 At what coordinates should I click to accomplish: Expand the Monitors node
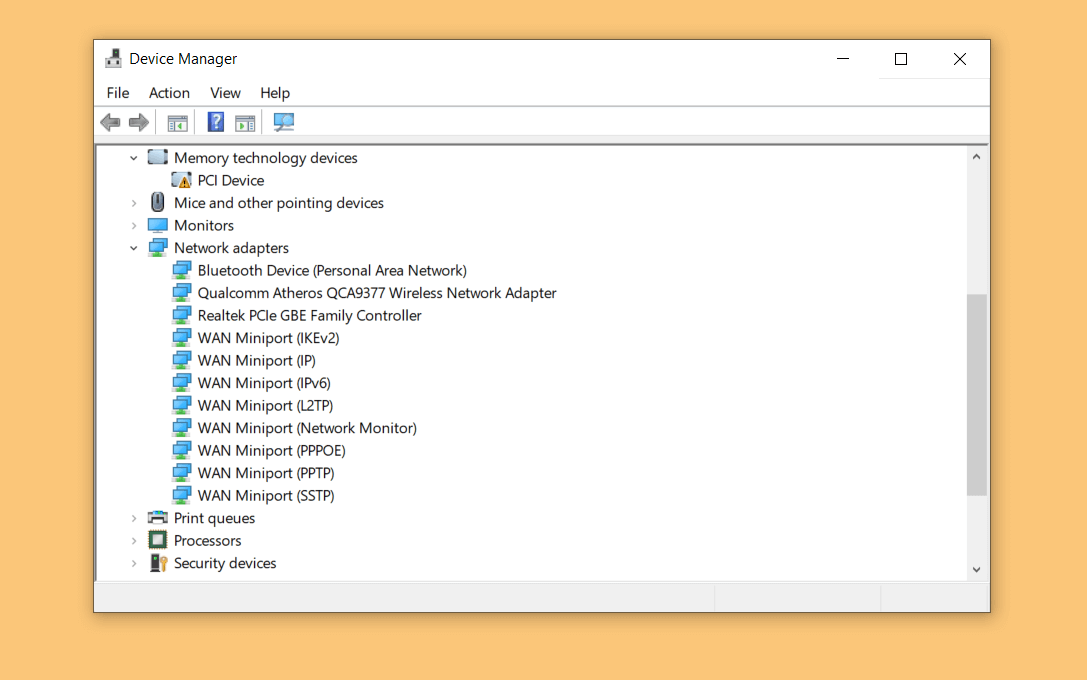click(134, 225)
